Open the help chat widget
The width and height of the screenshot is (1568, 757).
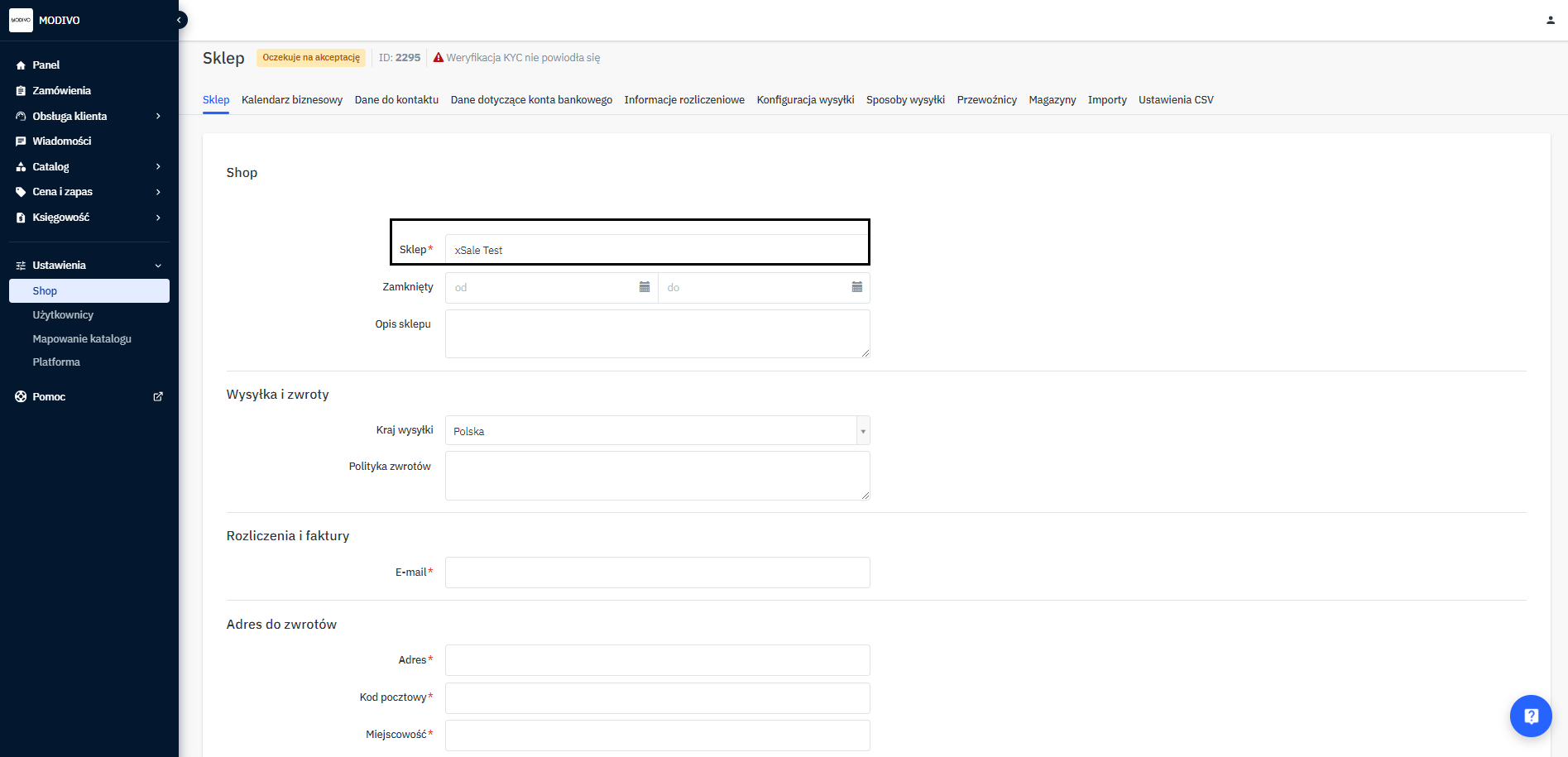(x=1530, y=716)
